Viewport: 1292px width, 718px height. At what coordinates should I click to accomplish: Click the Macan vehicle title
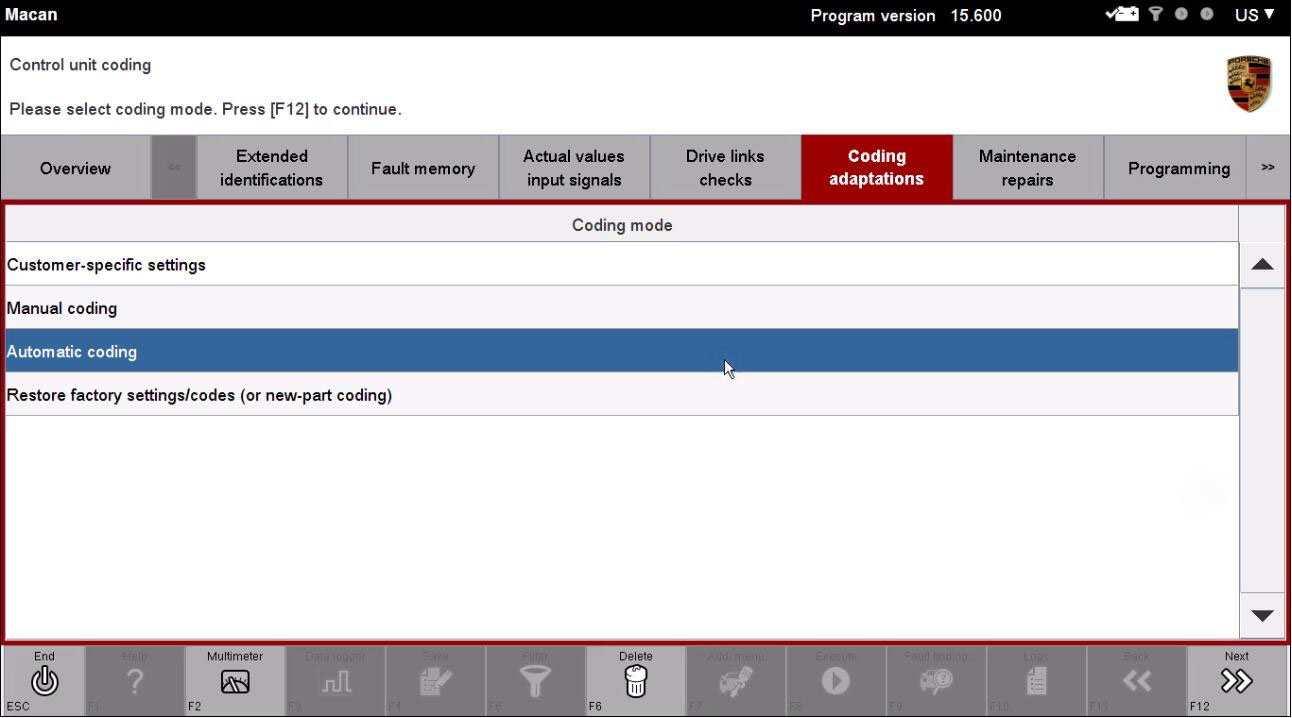coord(31,14)
